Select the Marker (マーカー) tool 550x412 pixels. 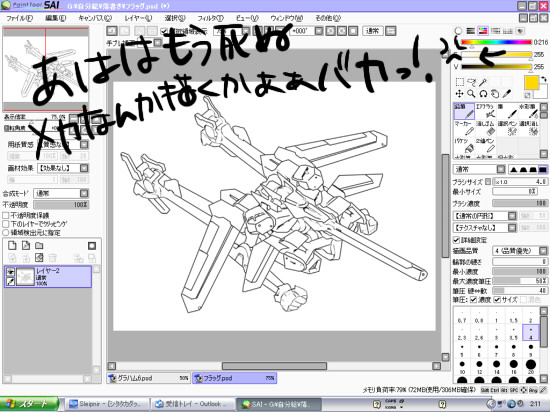tap(464, 128)
